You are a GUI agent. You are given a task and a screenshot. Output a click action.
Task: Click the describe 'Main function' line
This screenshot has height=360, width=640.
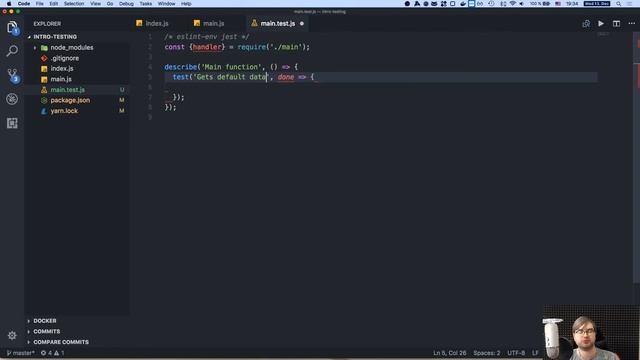point(231,67)
